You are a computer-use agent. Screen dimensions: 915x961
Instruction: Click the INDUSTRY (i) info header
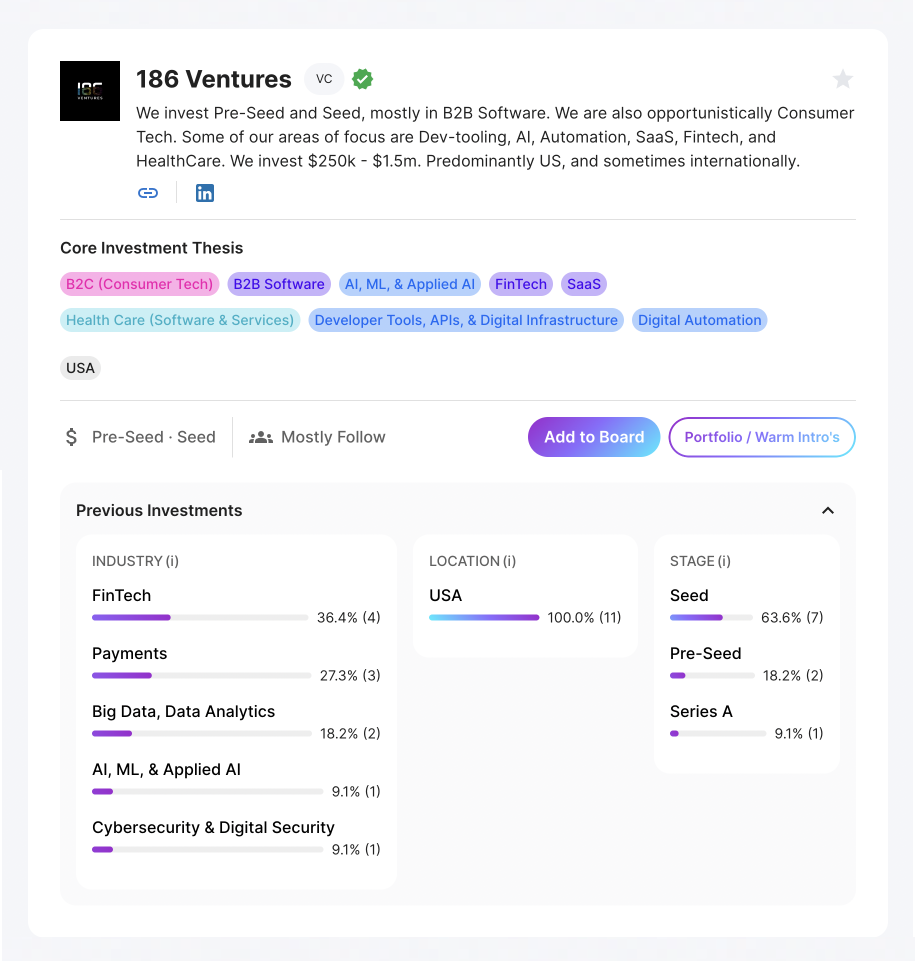[x=135, y=561]
